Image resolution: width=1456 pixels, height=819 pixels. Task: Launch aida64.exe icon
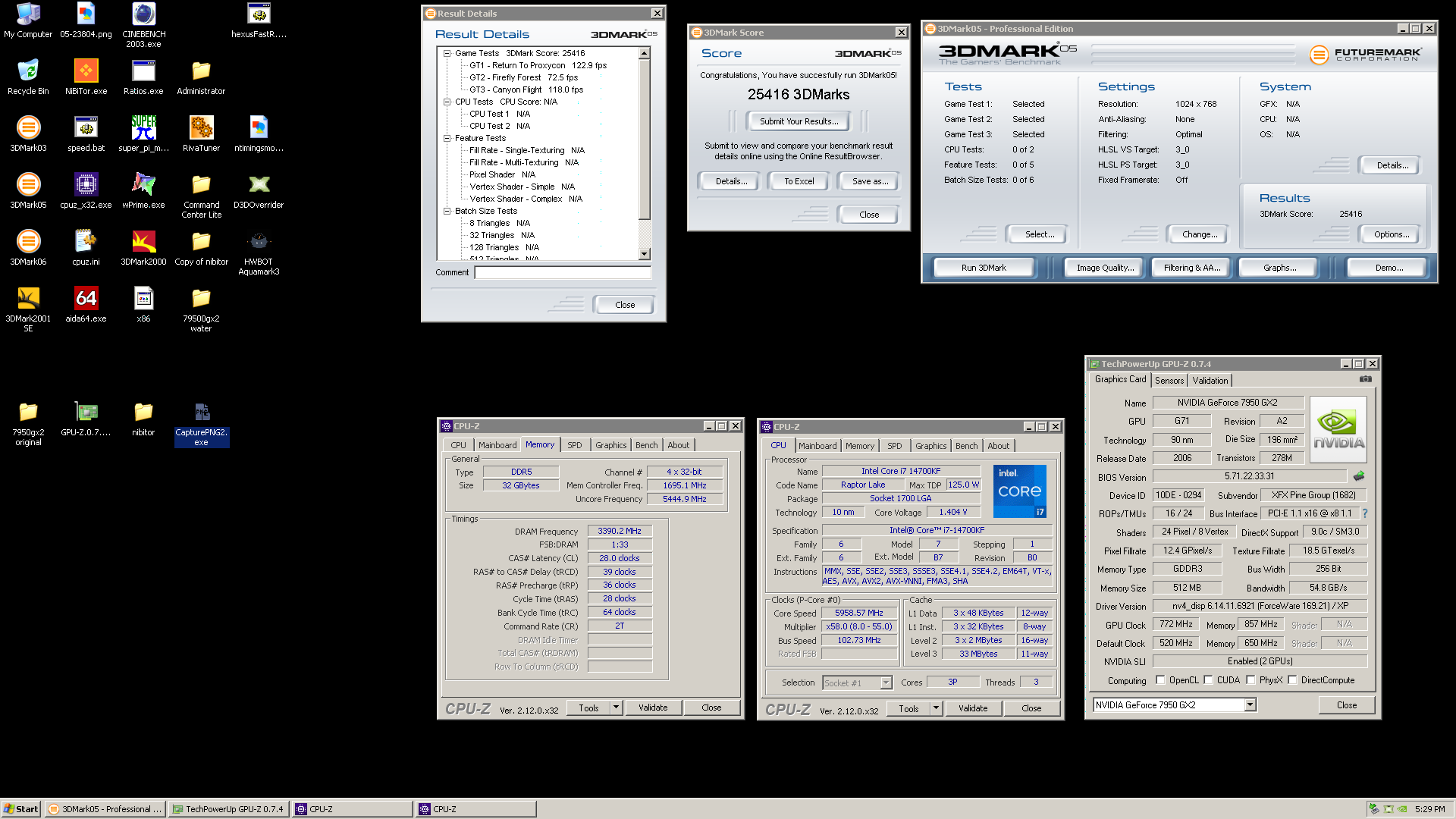click(x=86, y=305)
